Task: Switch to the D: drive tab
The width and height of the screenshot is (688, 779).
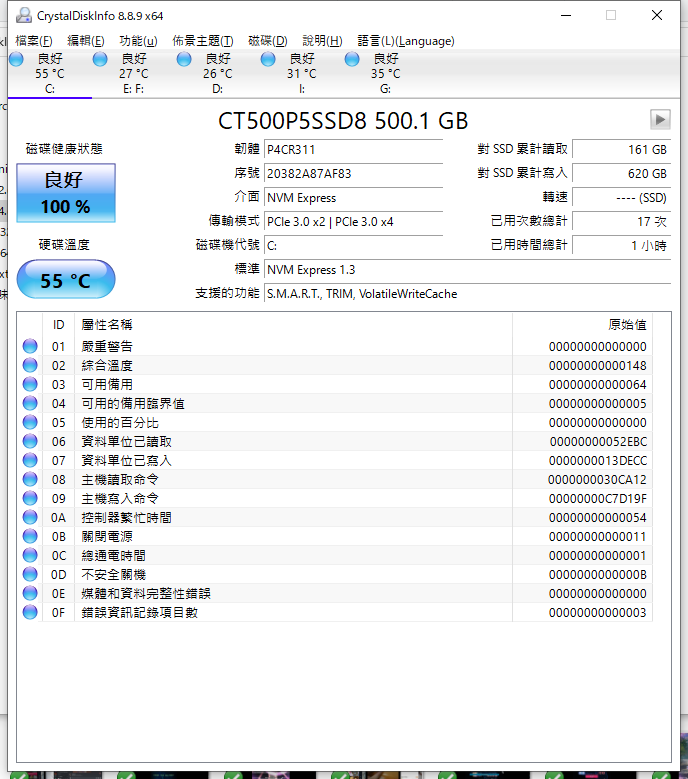Action: (x=218, y=74)
